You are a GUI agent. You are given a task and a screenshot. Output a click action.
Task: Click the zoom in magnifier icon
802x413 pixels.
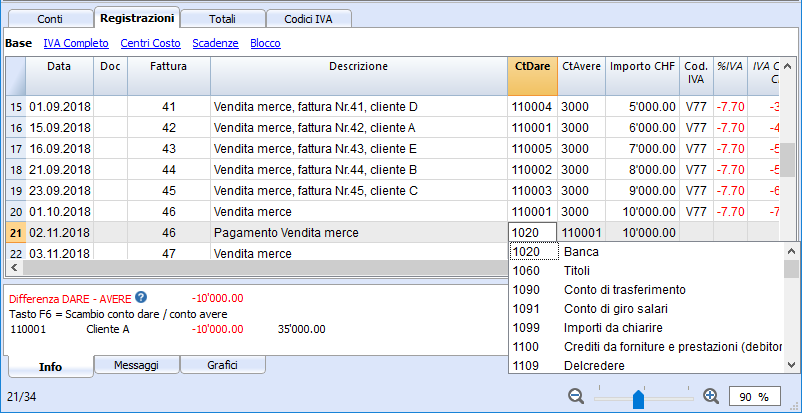pos(711,396)
